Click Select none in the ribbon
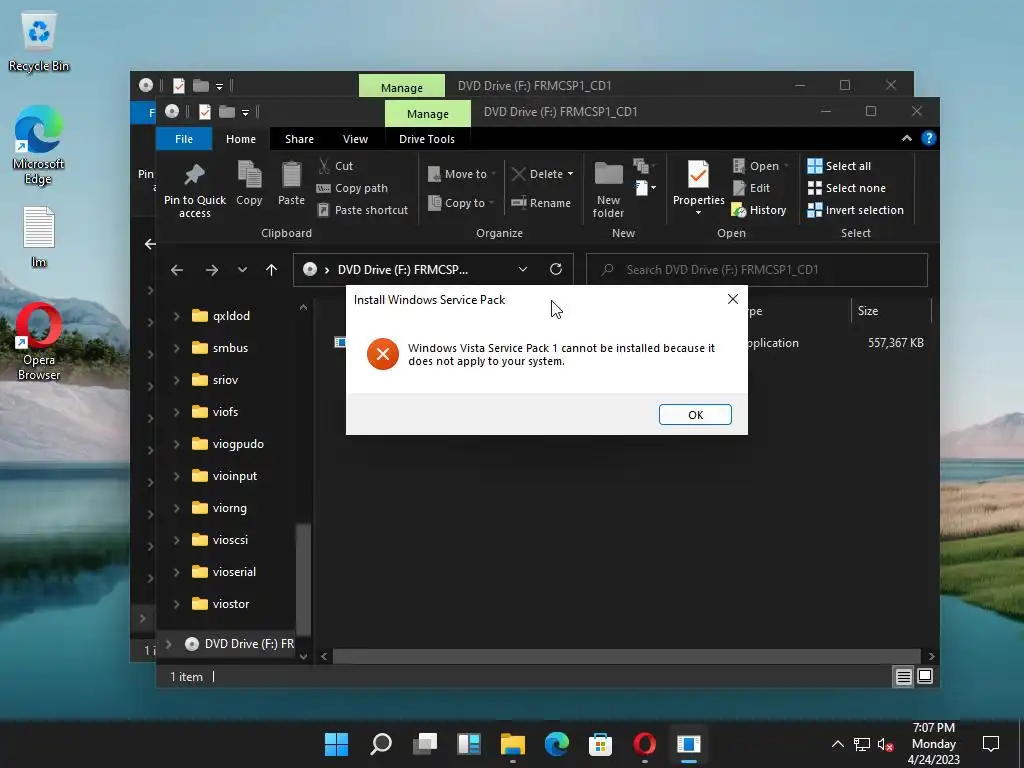1024x768 pixels. (x=846, y=188)
